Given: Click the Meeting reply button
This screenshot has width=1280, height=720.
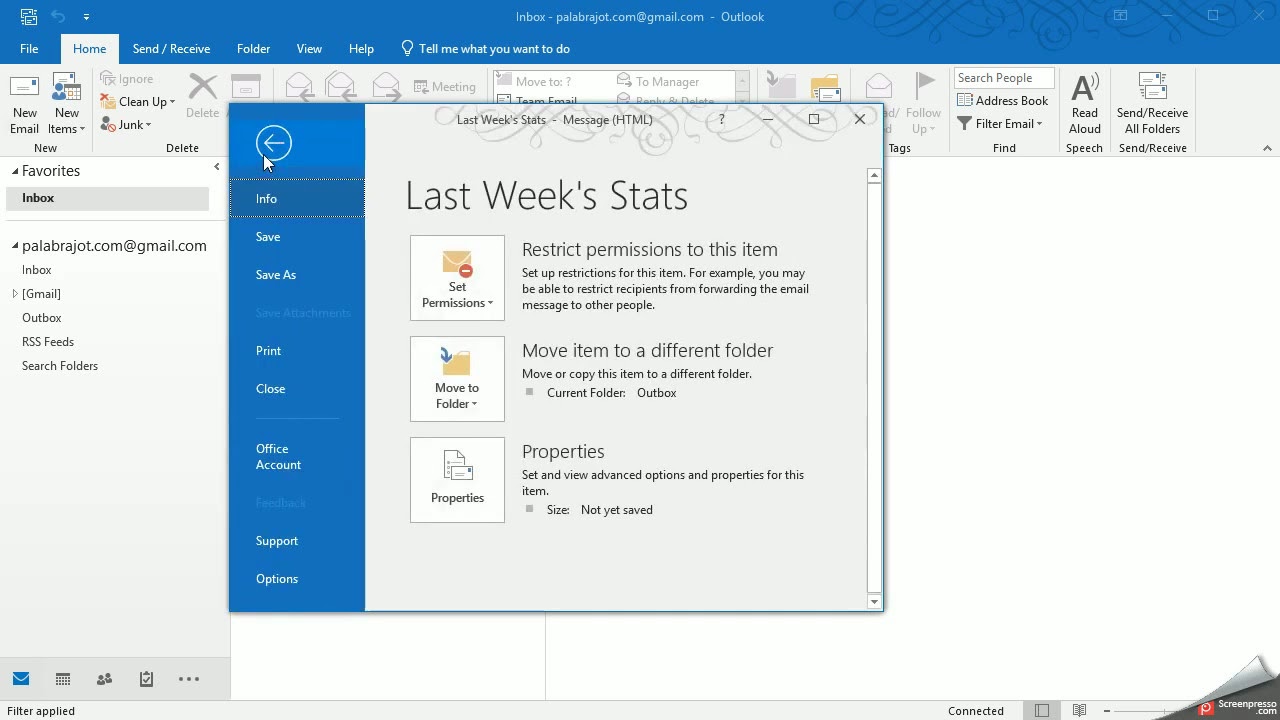Looking at the screenshot, I should [445, 86].
